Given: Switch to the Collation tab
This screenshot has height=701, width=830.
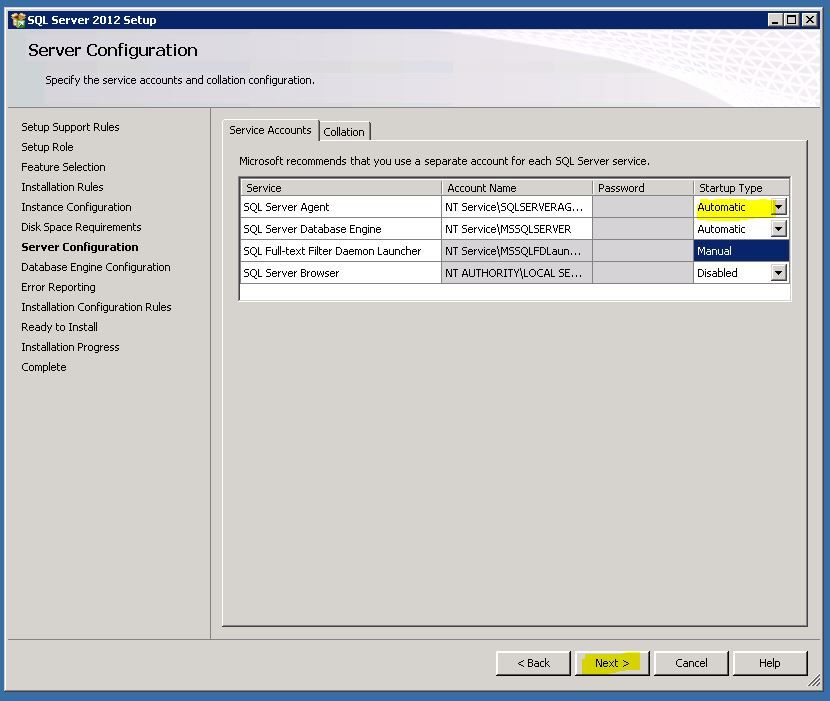Looking at the screenshot, I should point(344,132).
